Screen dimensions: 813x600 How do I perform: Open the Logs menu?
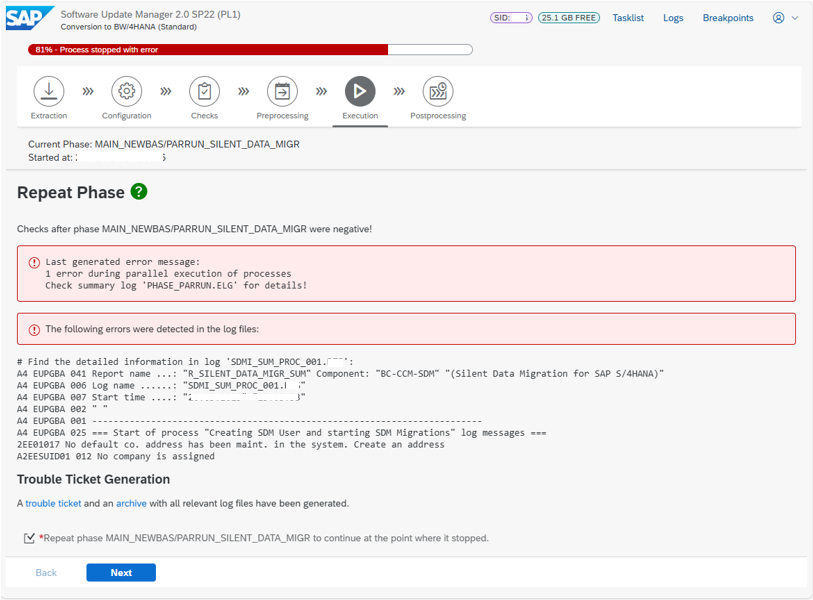(673, 18)
